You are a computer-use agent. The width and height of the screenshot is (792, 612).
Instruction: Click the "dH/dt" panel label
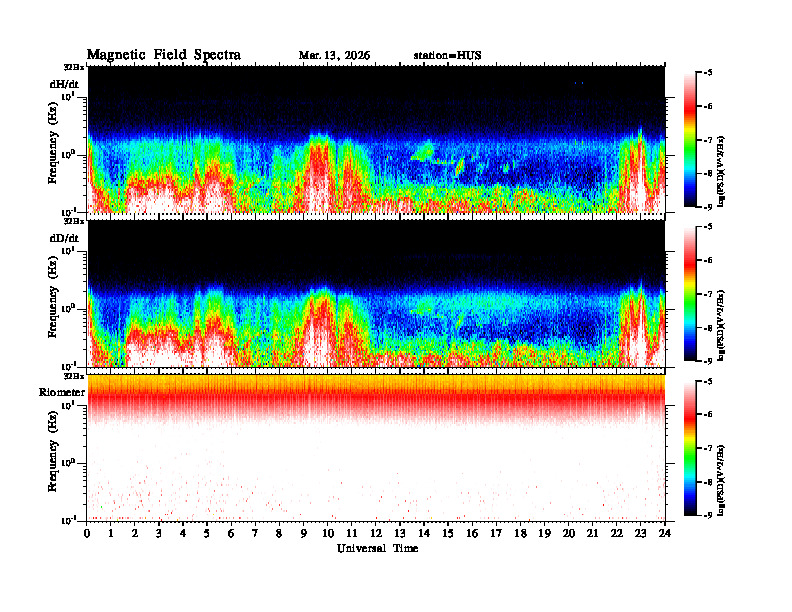(64, 84)
